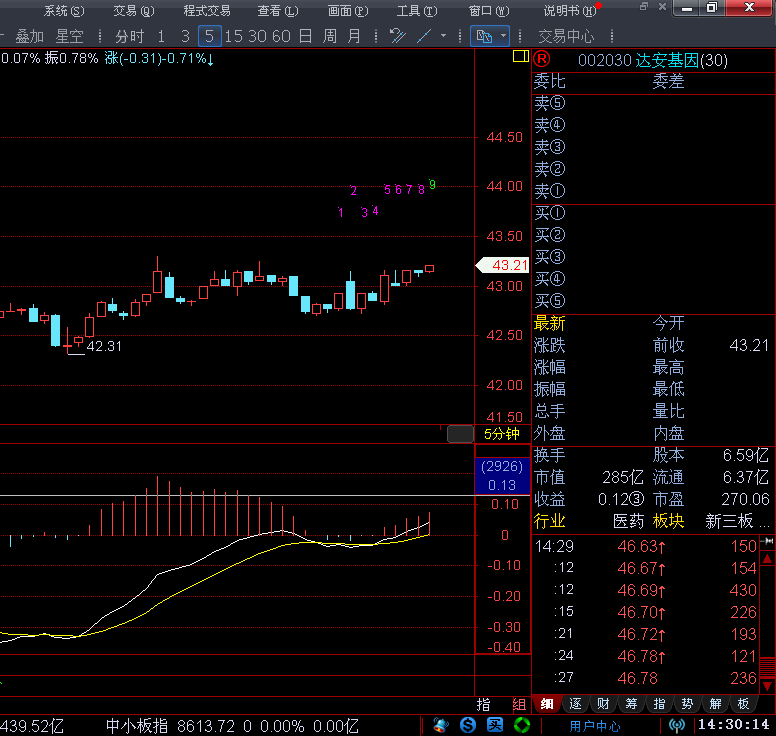Click the red R margin-trading icon
This screenshot has width=776, height=736.
coord(542,60)
